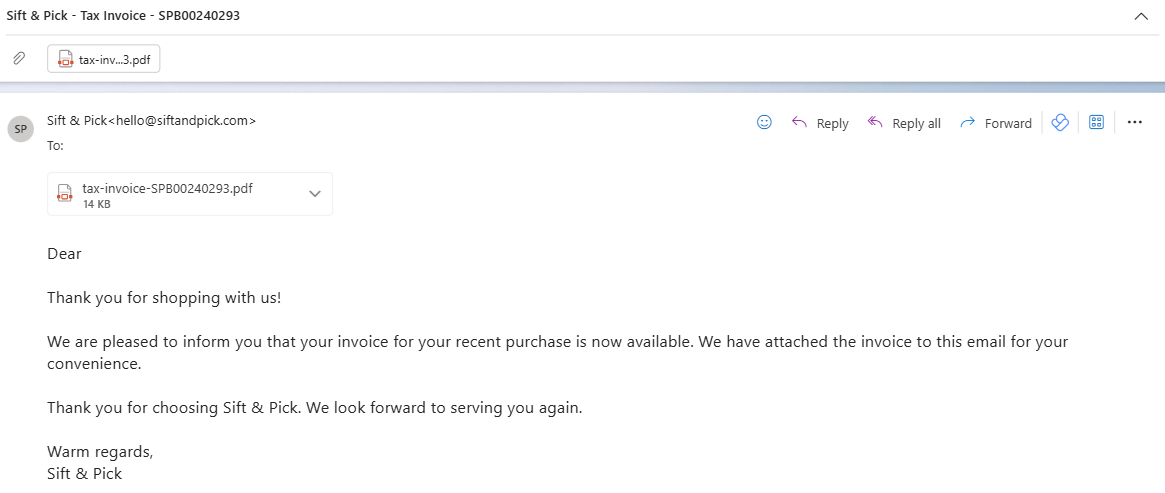Image resolution: width=1165 pixels, height=493 pixels.
Task: Open tax-invoice-SPB00240293.pdf attachment card
Action: [189, 194]
